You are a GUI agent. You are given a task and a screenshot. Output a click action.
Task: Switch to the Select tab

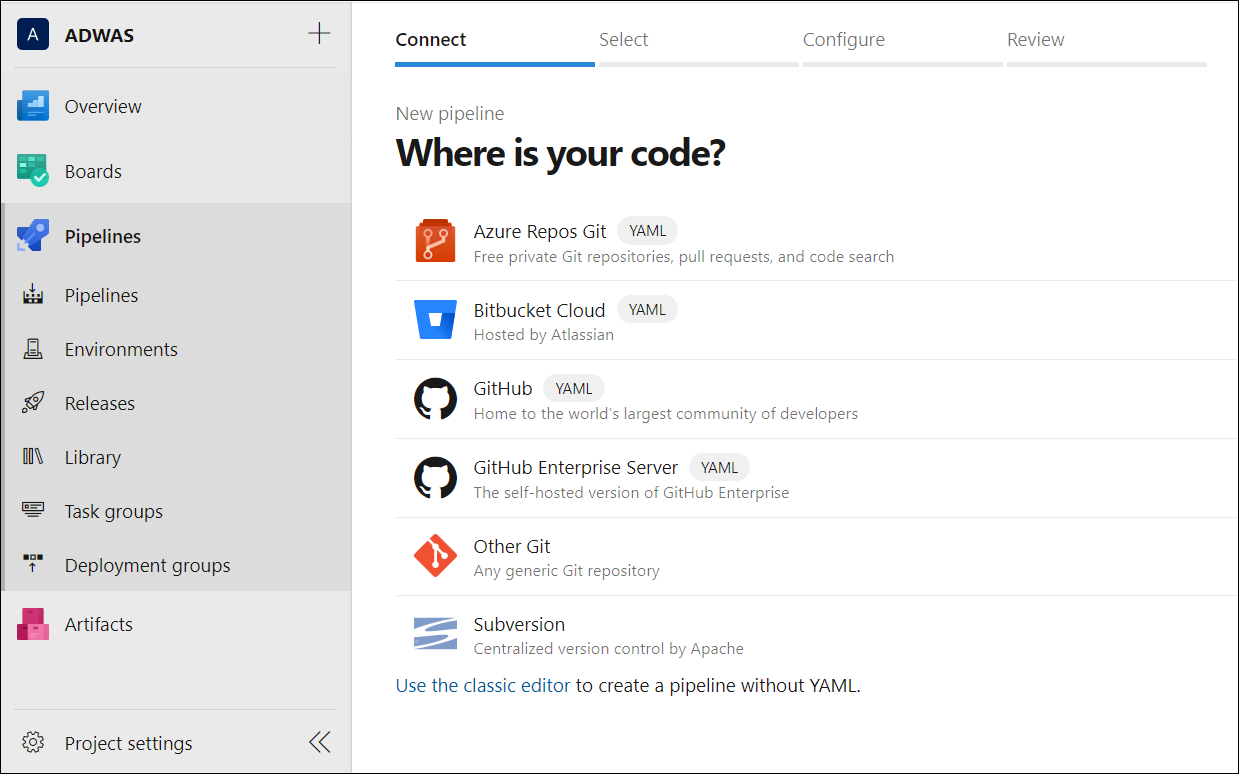click(x=624, y=39)
